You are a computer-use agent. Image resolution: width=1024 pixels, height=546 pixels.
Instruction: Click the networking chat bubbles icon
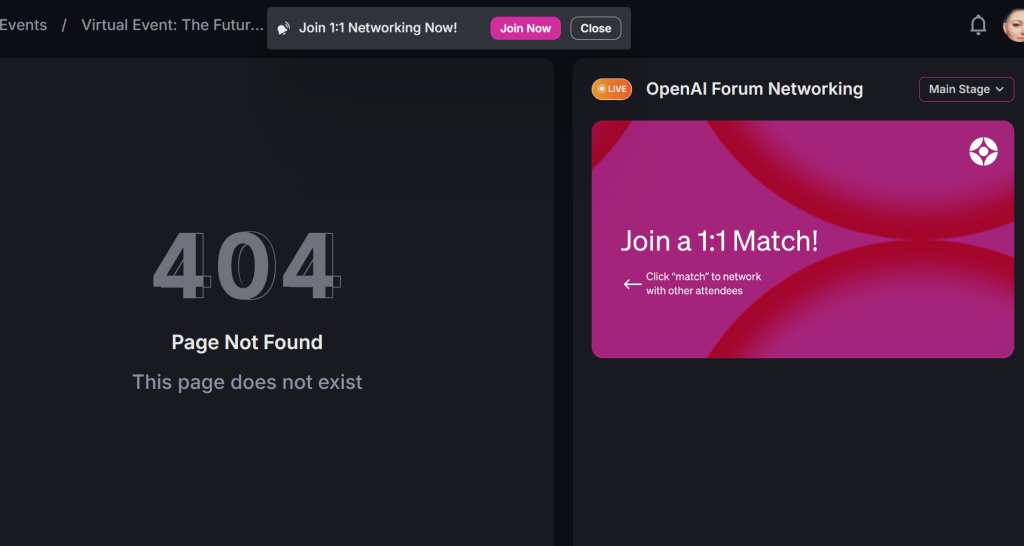click(x=284, y=28)
